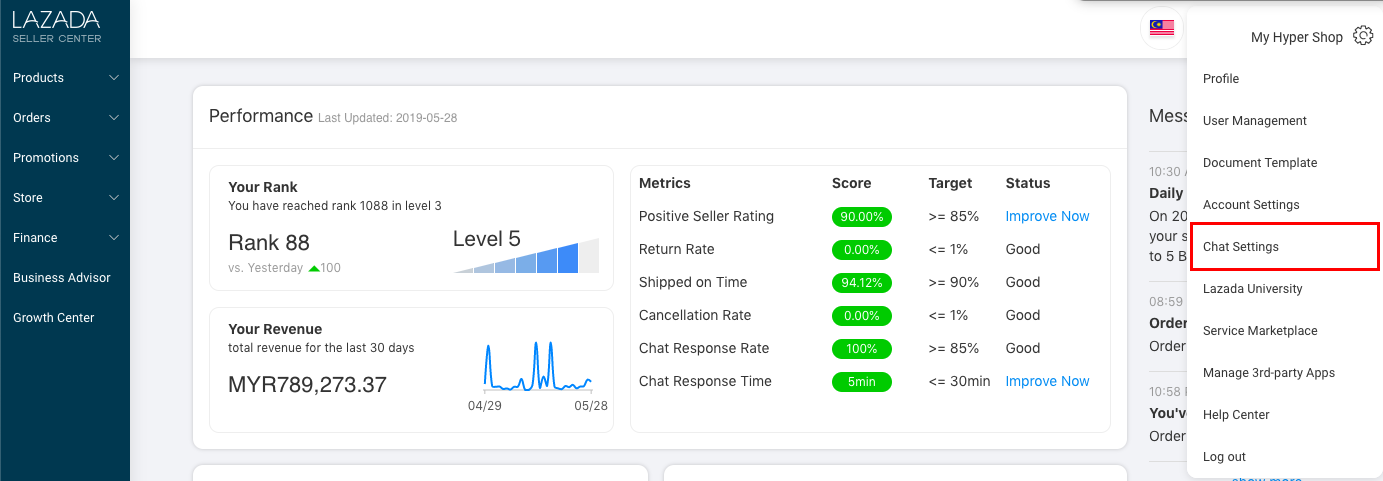1383x481 pixels.
Task: Click the Your Revenue heading
Action: coord(275,329)
